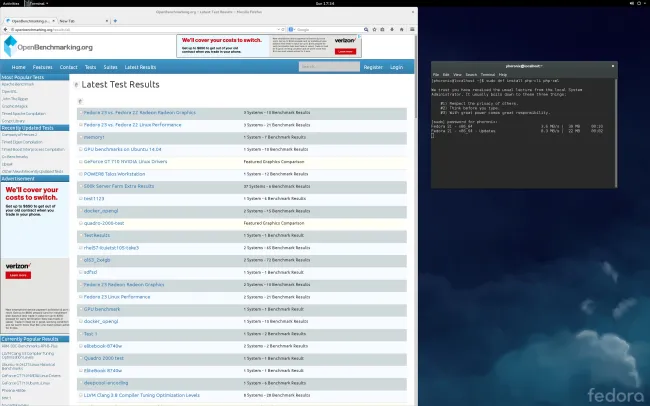Open Terminal menu in terminal window
This screenshot has height=406, width=650.
[x=488, y=75]
